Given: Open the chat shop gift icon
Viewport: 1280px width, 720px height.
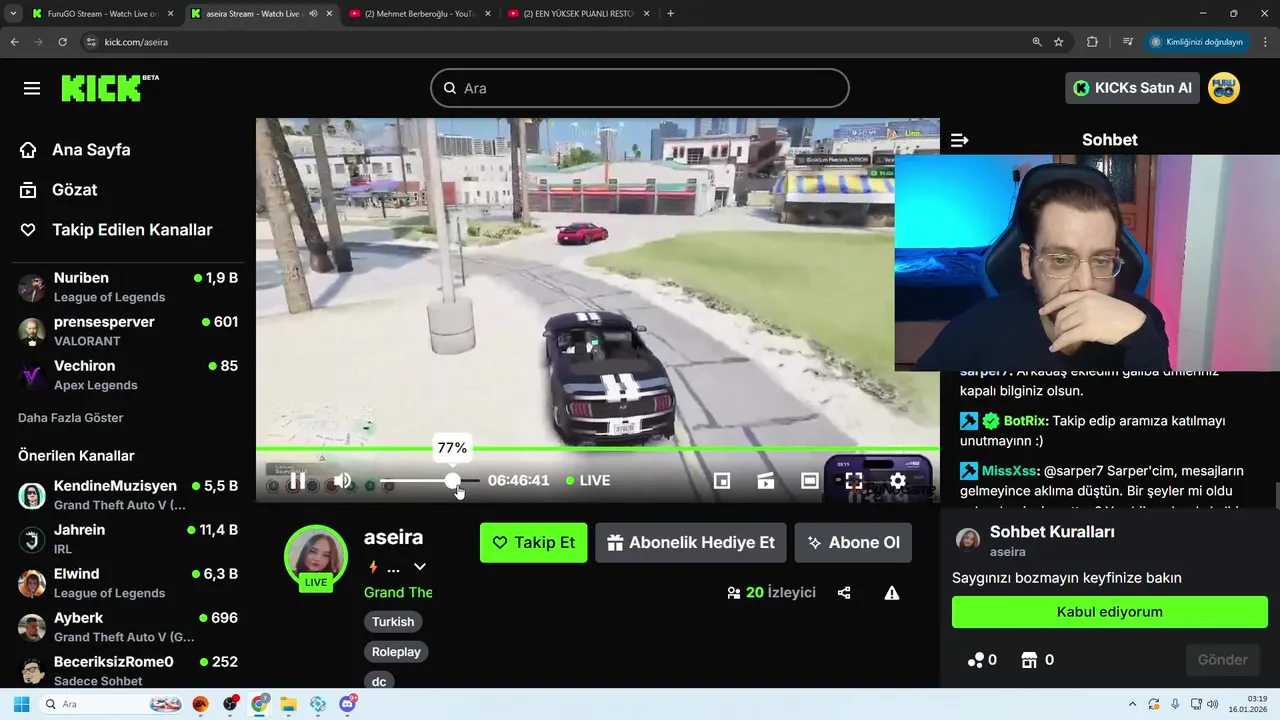Looking at the screenshot, I should pyautogui.click(x=1037, y=660).
